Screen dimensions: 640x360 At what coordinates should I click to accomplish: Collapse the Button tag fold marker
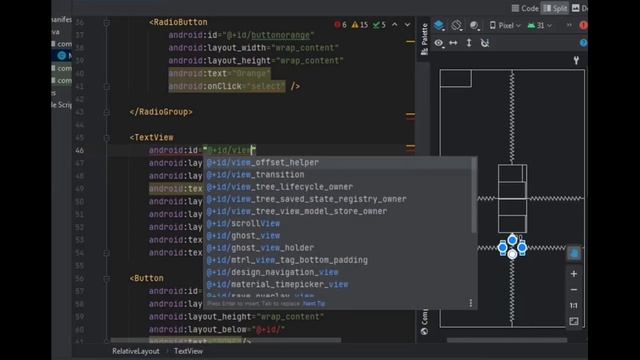point(107,278)
